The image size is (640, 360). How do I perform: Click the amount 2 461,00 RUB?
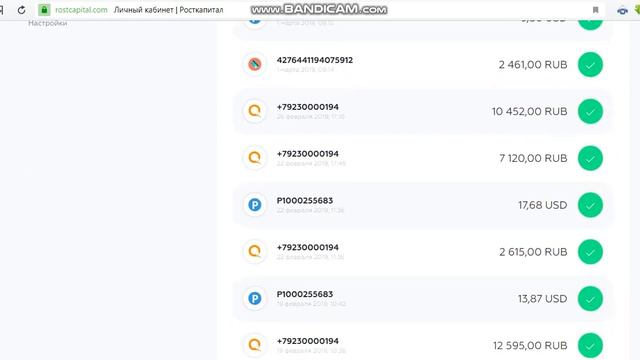(x=533, y=64)
